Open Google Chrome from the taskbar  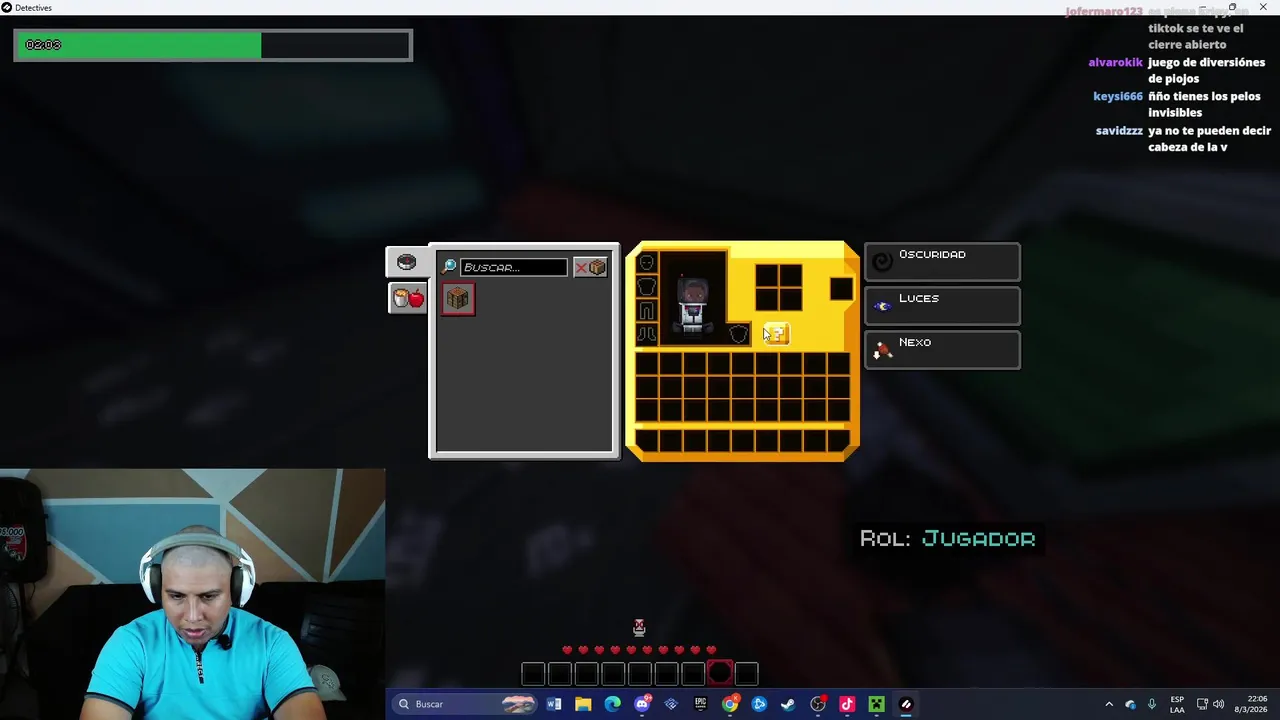730,704
